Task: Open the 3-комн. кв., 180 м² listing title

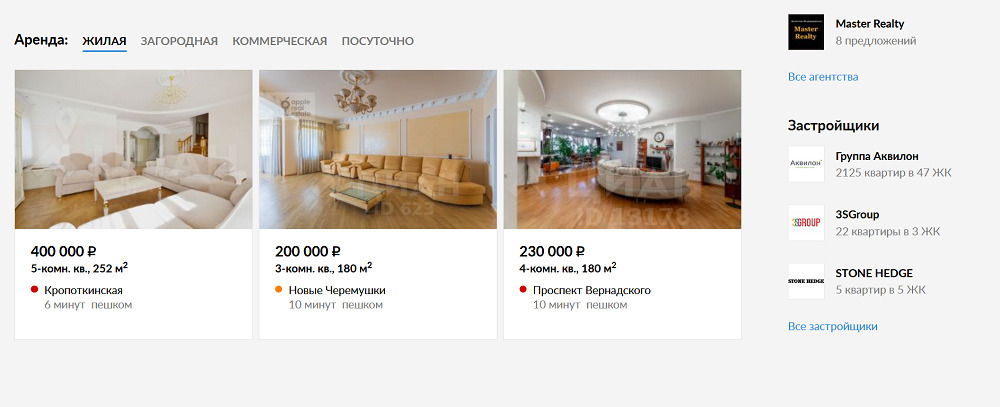Action: 324,268
